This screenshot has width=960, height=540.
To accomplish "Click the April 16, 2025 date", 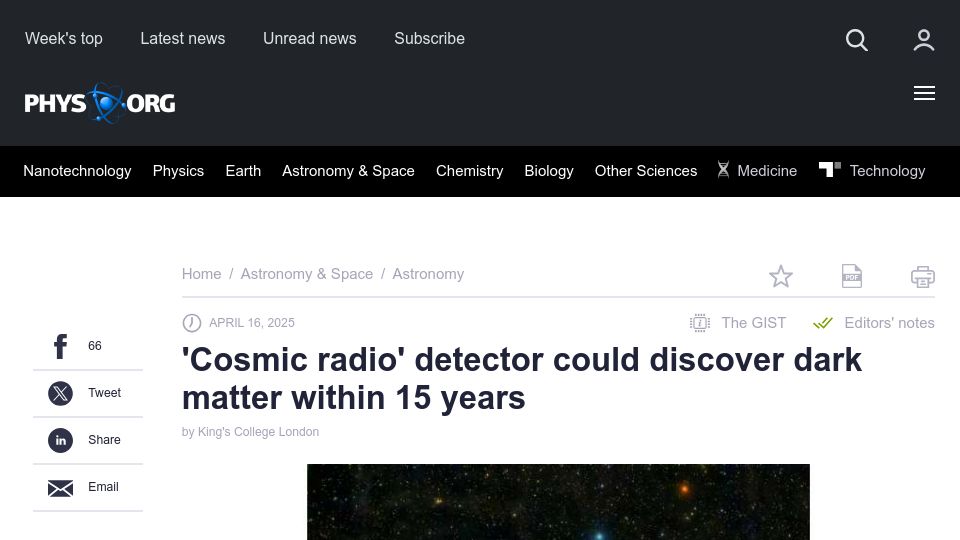I will coord(252,323).
